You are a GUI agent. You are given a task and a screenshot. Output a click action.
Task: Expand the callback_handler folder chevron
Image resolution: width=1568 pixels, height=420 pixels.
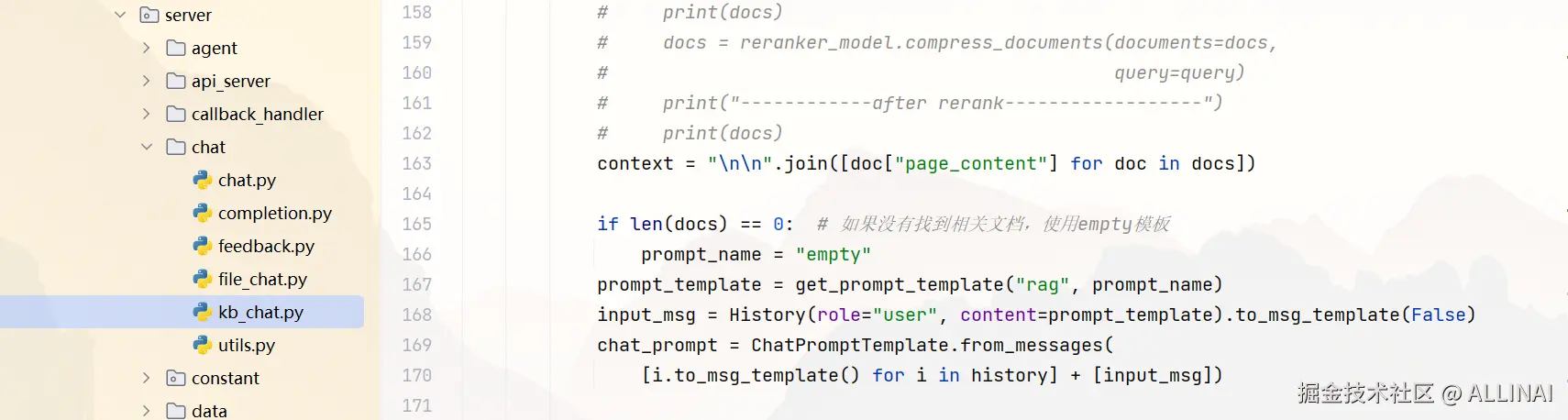pyautogui.click(x=147, y=114)
